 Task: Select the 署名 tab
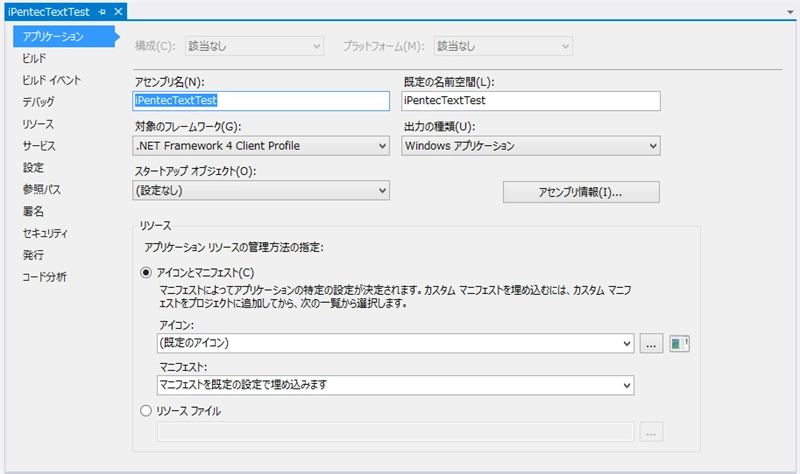click(33, 211)
